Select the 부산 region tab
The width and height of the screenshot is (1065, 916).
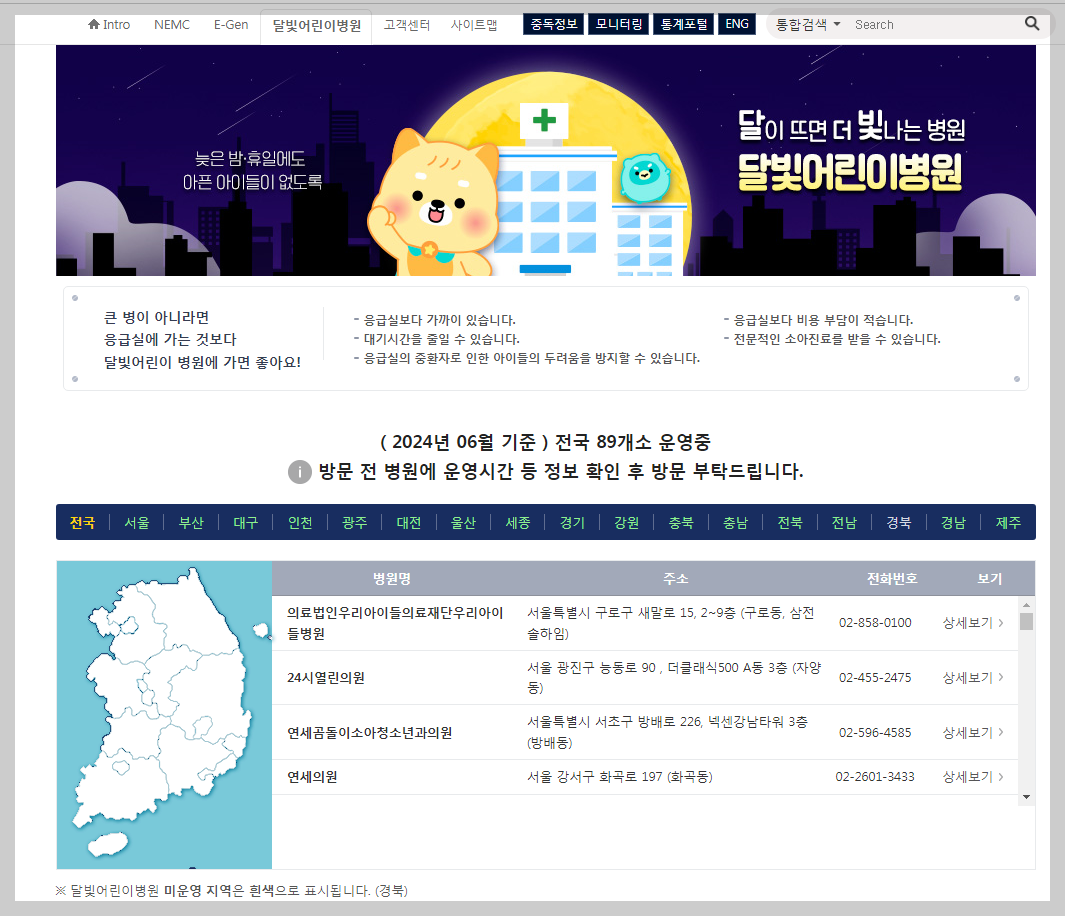tap(191, 522)
